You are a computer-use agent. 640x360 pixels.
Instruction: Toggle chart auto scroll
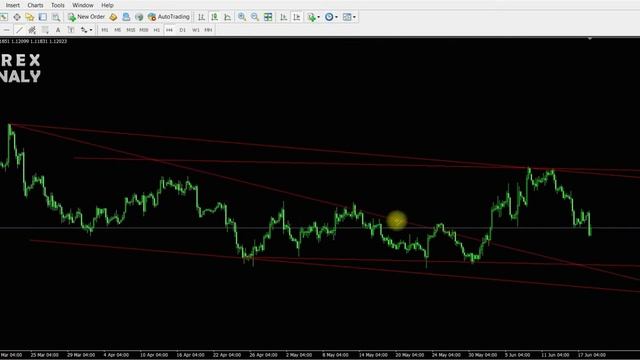coord(284,17)
